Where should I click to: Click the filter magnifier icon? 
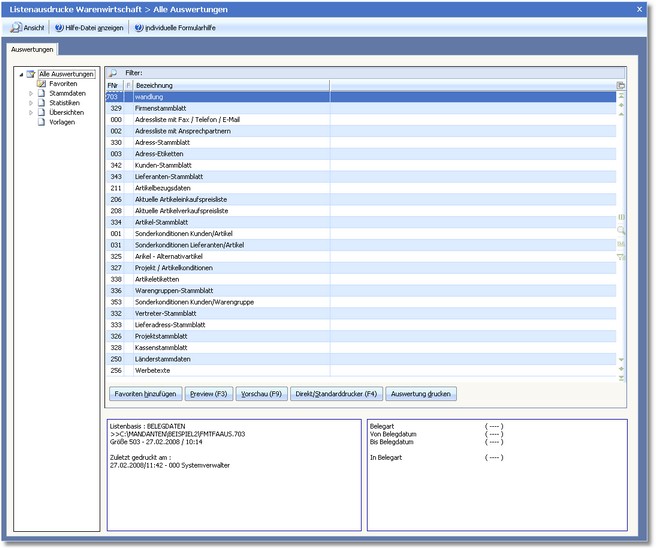pos(112,73)
